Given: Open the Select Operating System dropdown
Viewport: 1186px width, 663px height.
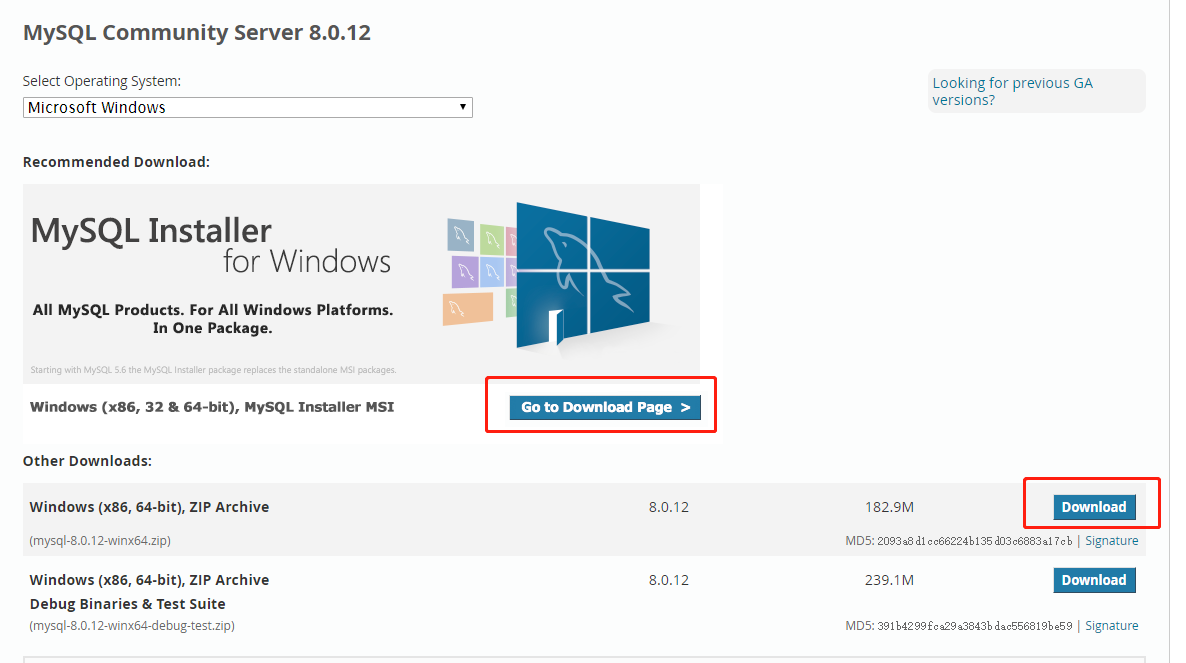Looking at the screenshot, I should click(x=247, y=107).
